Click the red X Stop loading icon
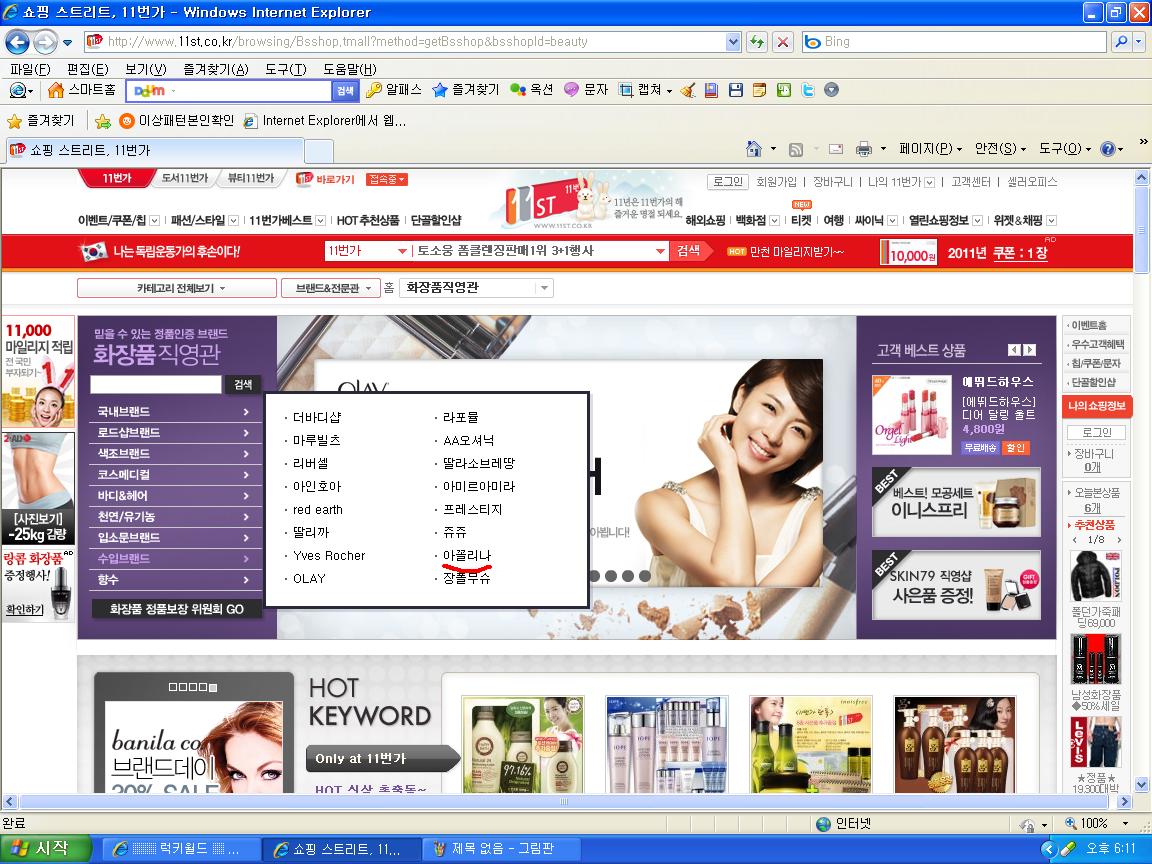This screenshot has width=1152, height=864. tap(783, 42)
